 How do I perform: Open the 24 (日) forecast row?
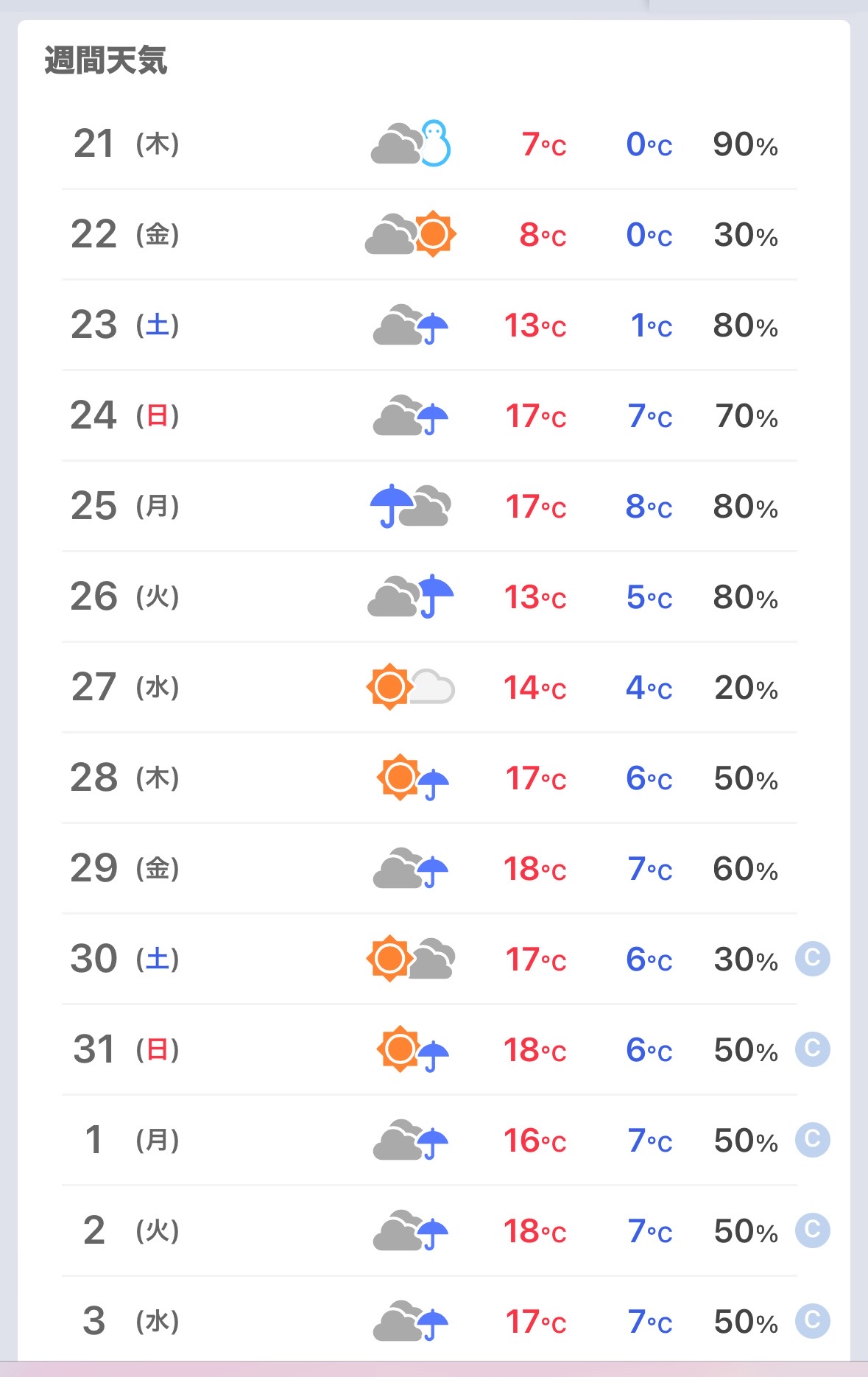point(429,415)
